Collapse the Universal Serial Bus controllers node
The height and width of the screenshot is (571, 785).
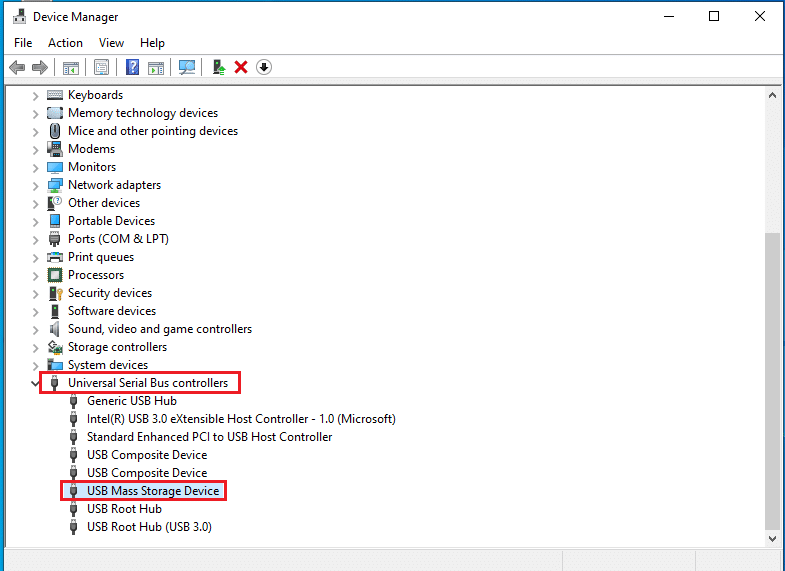point(35,383)
